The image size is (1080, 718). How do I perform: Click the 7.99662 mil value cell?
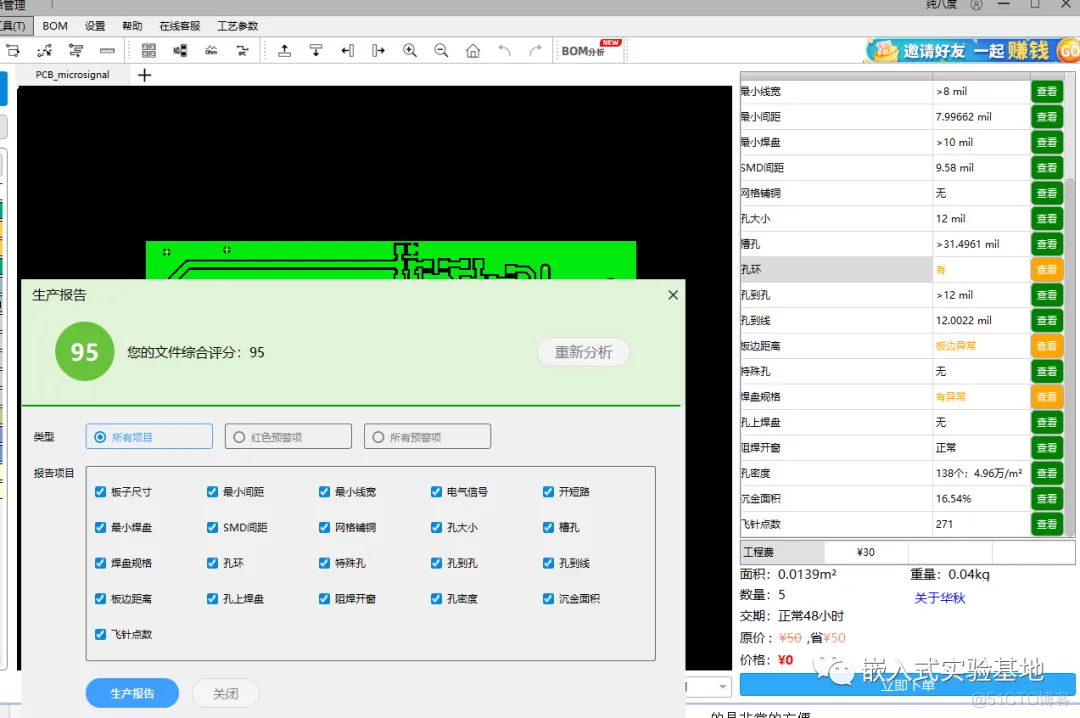[981, 117]
